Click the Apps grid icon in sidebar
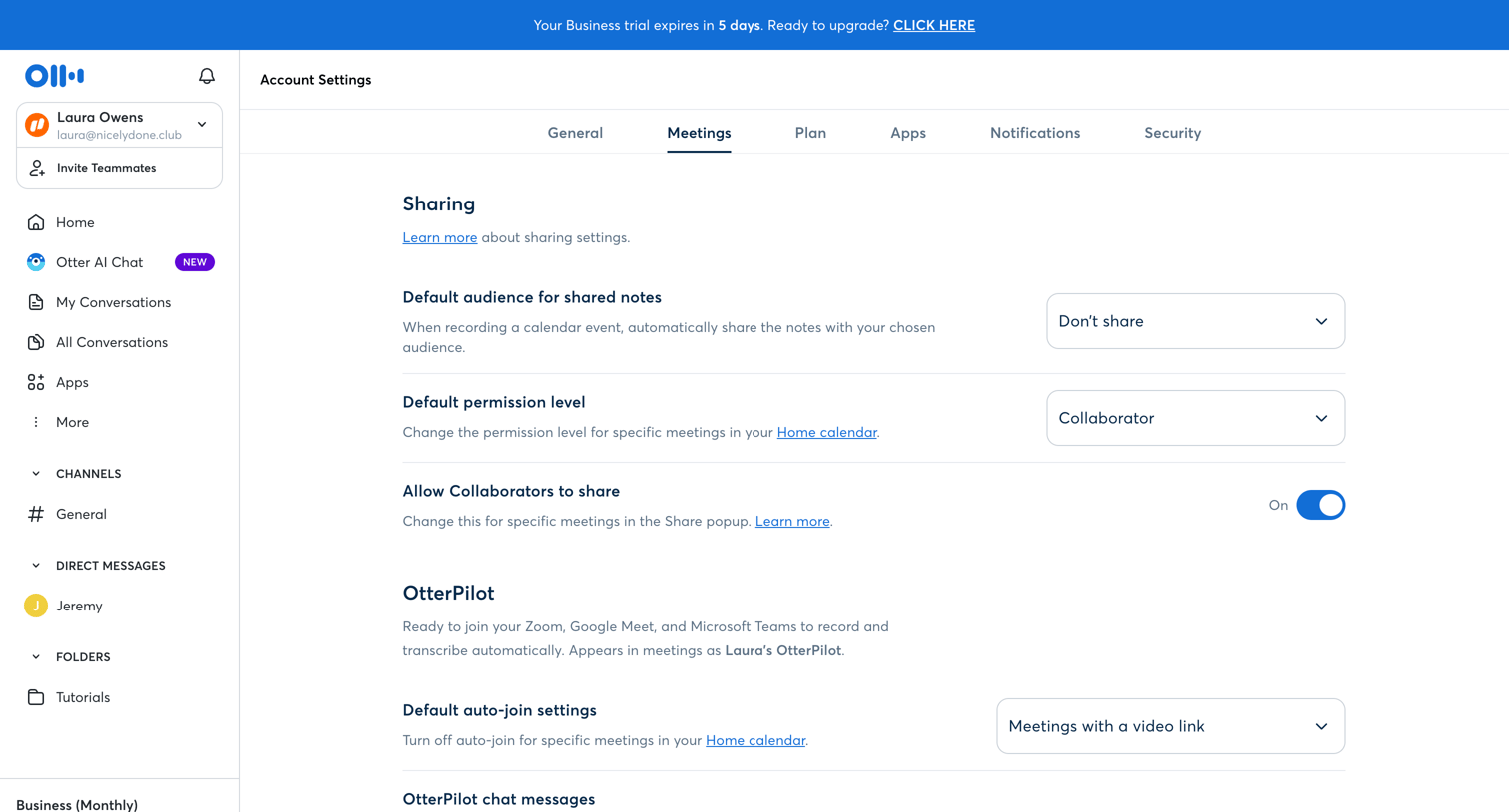The image size is (1509, 812). pyautogui.click(x=36, y=382)
